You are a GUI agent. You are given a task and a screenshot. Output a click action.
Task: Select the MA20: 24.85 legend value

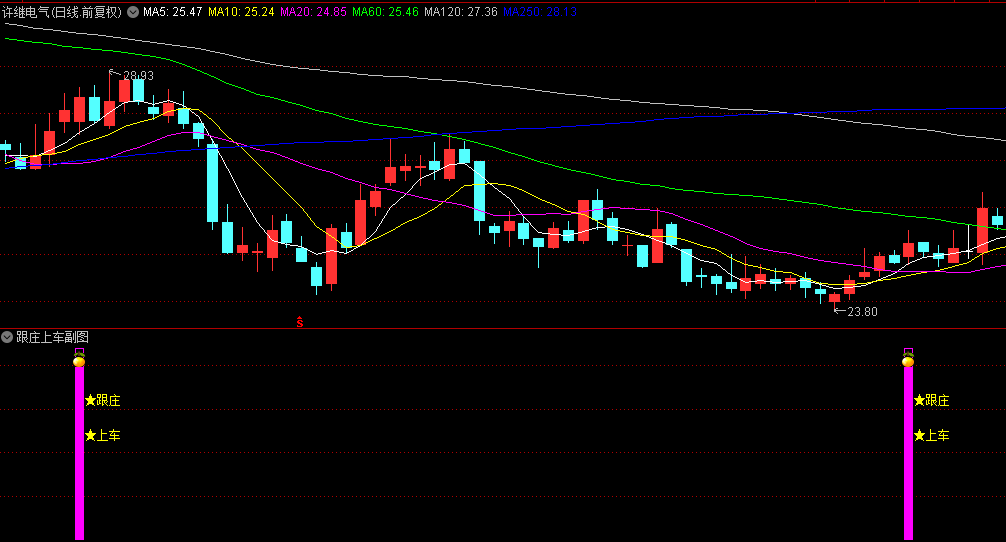(x=314, y=12)
